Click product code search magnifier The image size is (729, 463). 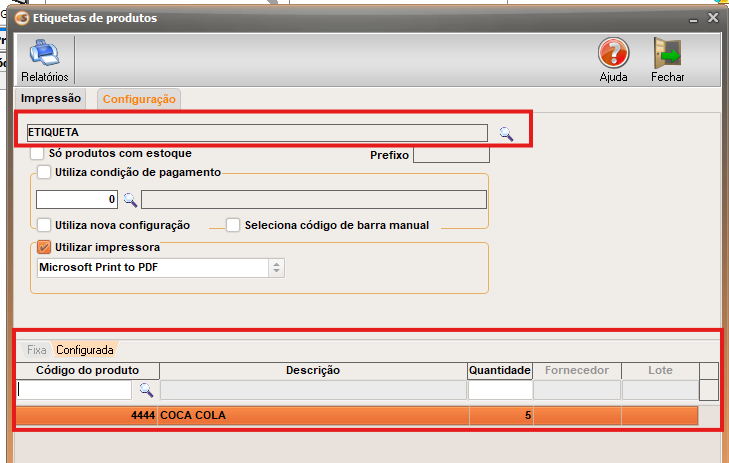[x=145, y=390]
